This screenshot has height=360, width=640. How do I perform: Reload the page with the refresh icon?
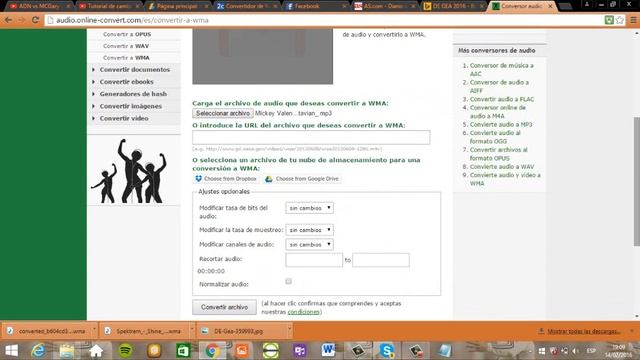tap(36, 20)
